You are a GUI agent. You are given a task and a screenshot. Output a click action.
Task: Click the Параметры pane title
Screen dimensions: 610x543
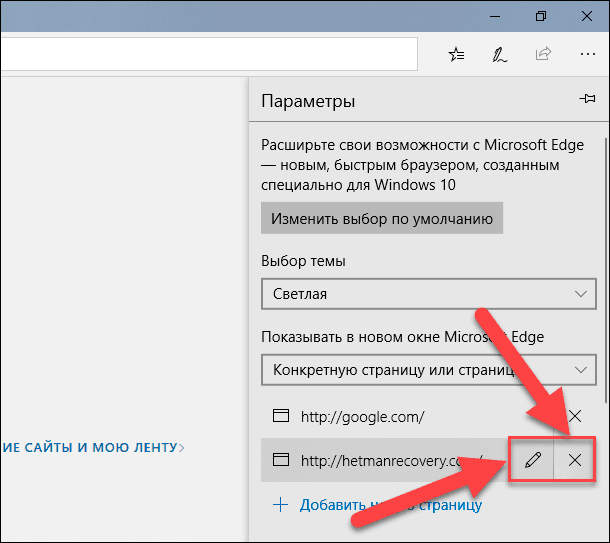point(308,101)
